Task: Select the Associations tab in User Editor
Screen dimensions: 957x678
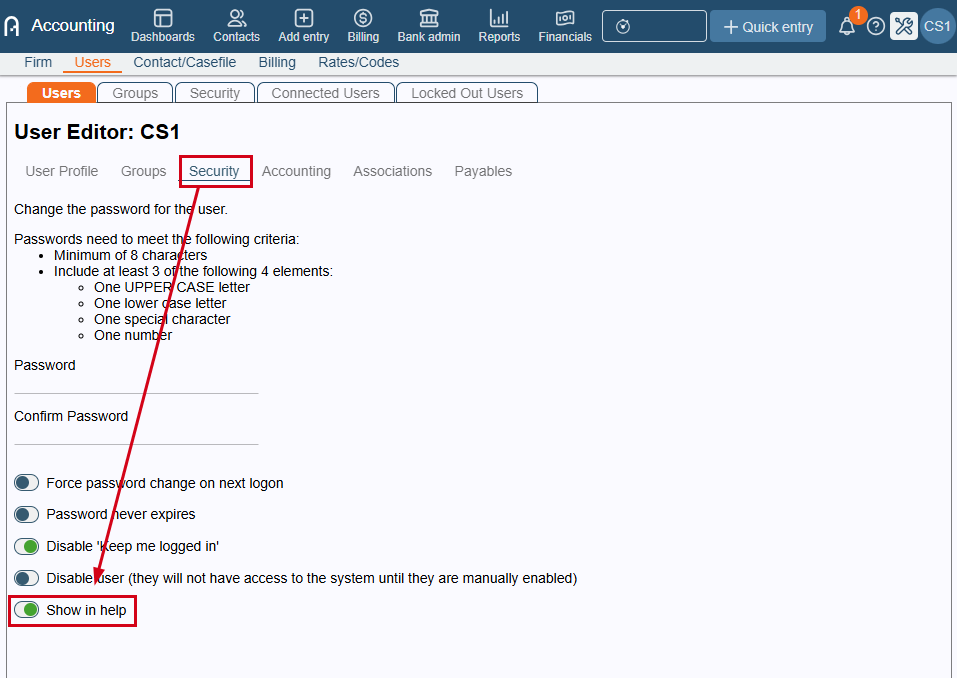Action: [x=392, y=171]
